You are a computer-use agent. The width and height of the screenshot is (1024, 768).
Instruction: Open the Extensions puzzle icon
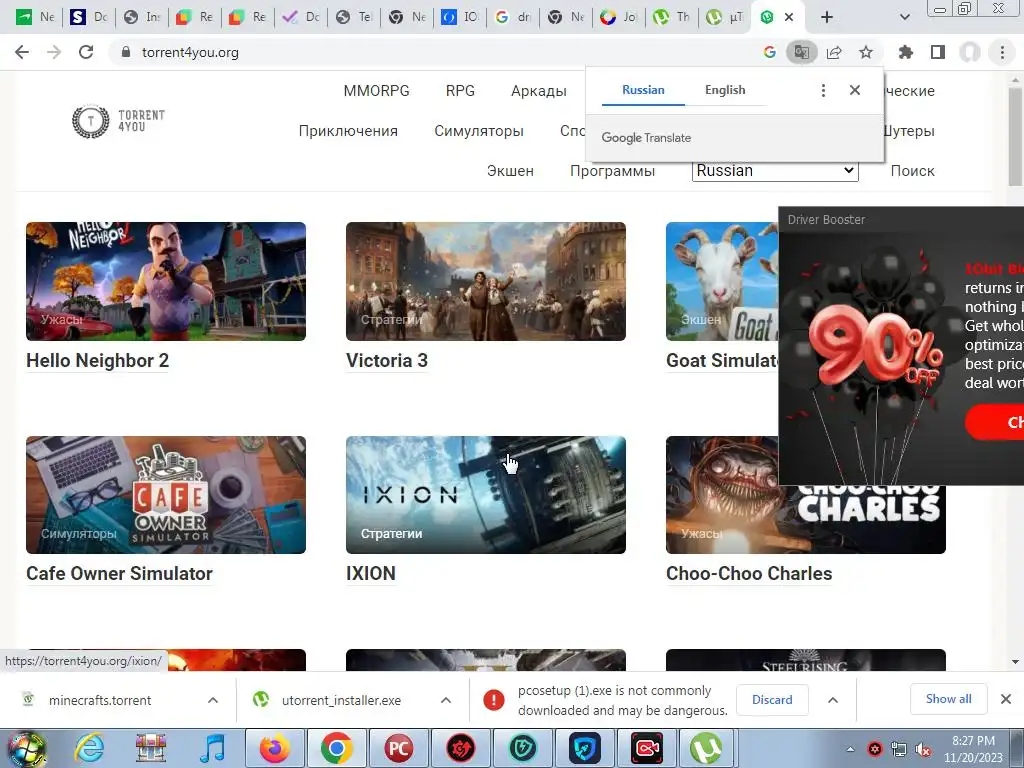click(906, 52)
